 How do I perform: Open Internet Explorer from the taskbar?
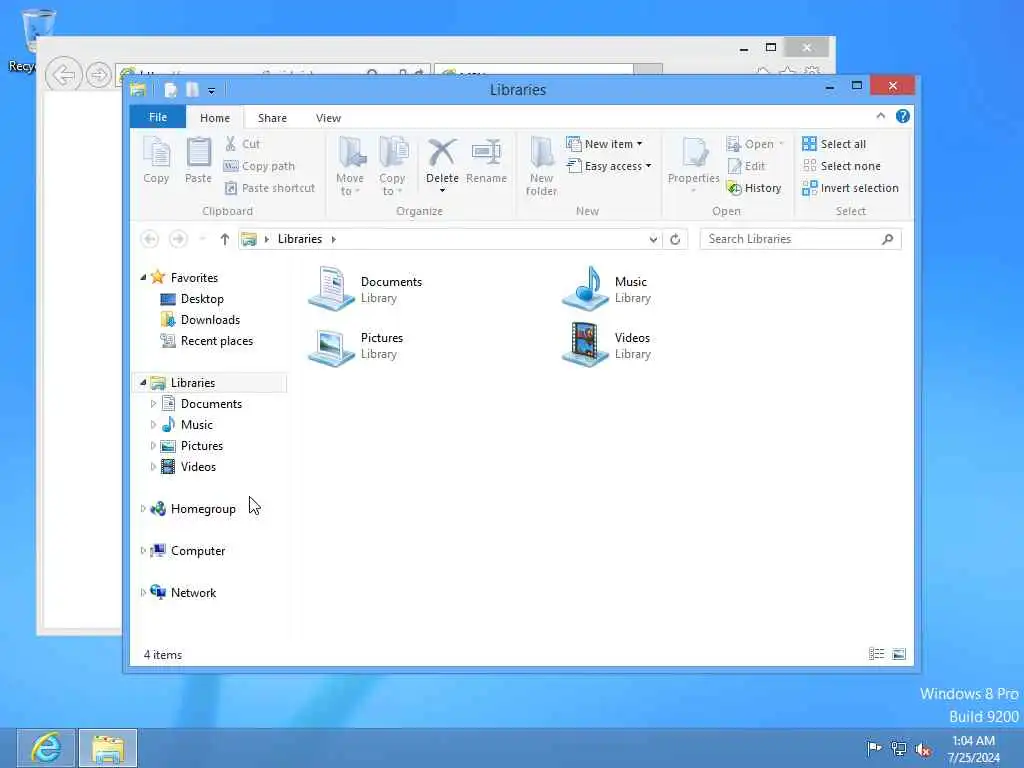tap(46, 748)
